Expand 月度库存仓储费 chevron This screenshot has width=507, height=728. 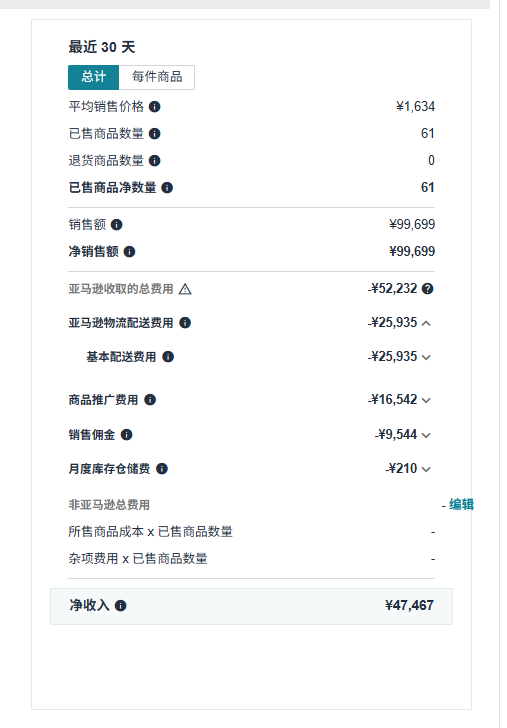point(426,469)
